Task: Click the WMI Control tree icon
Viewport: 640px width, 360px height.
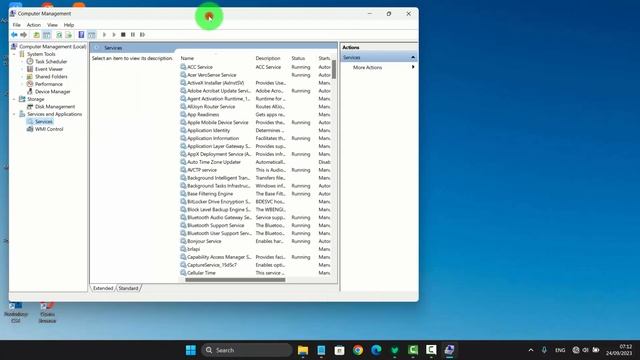Action: (30, 129)
